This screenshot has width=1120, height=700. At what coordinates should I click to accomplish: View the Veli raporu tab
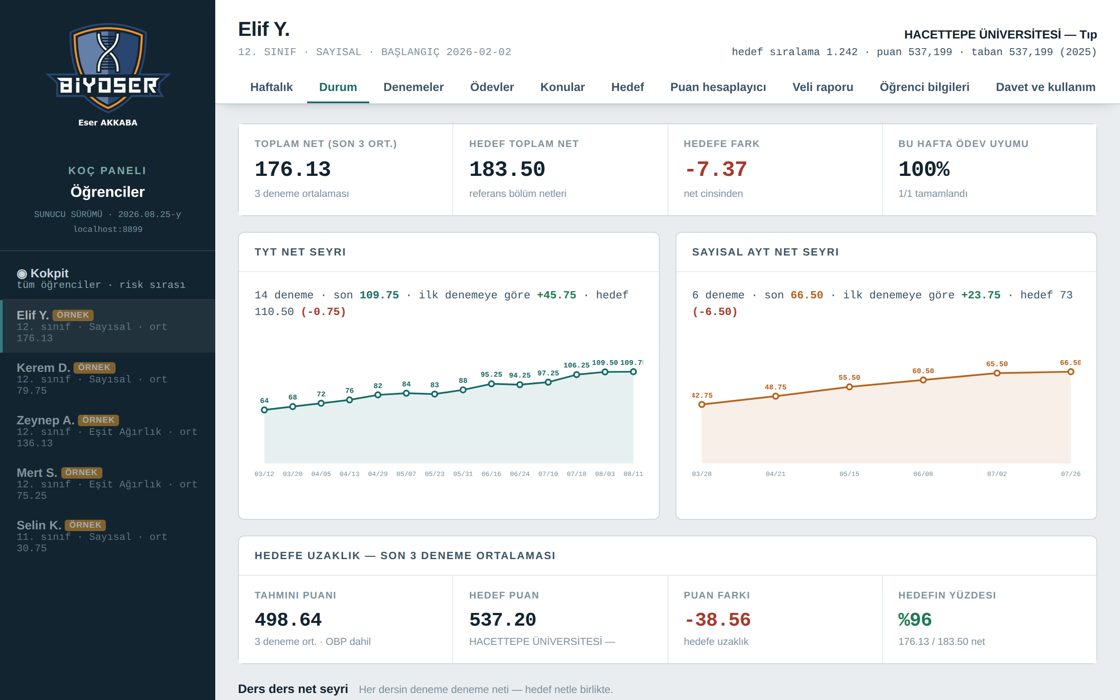tap(823, 87)
